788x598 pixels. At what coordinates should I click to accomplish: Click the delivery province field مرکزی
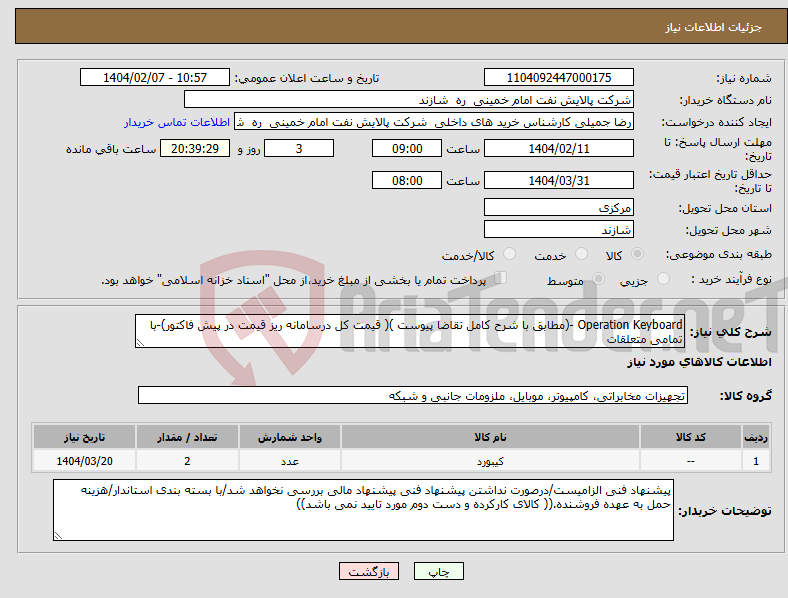pos(559,207)
